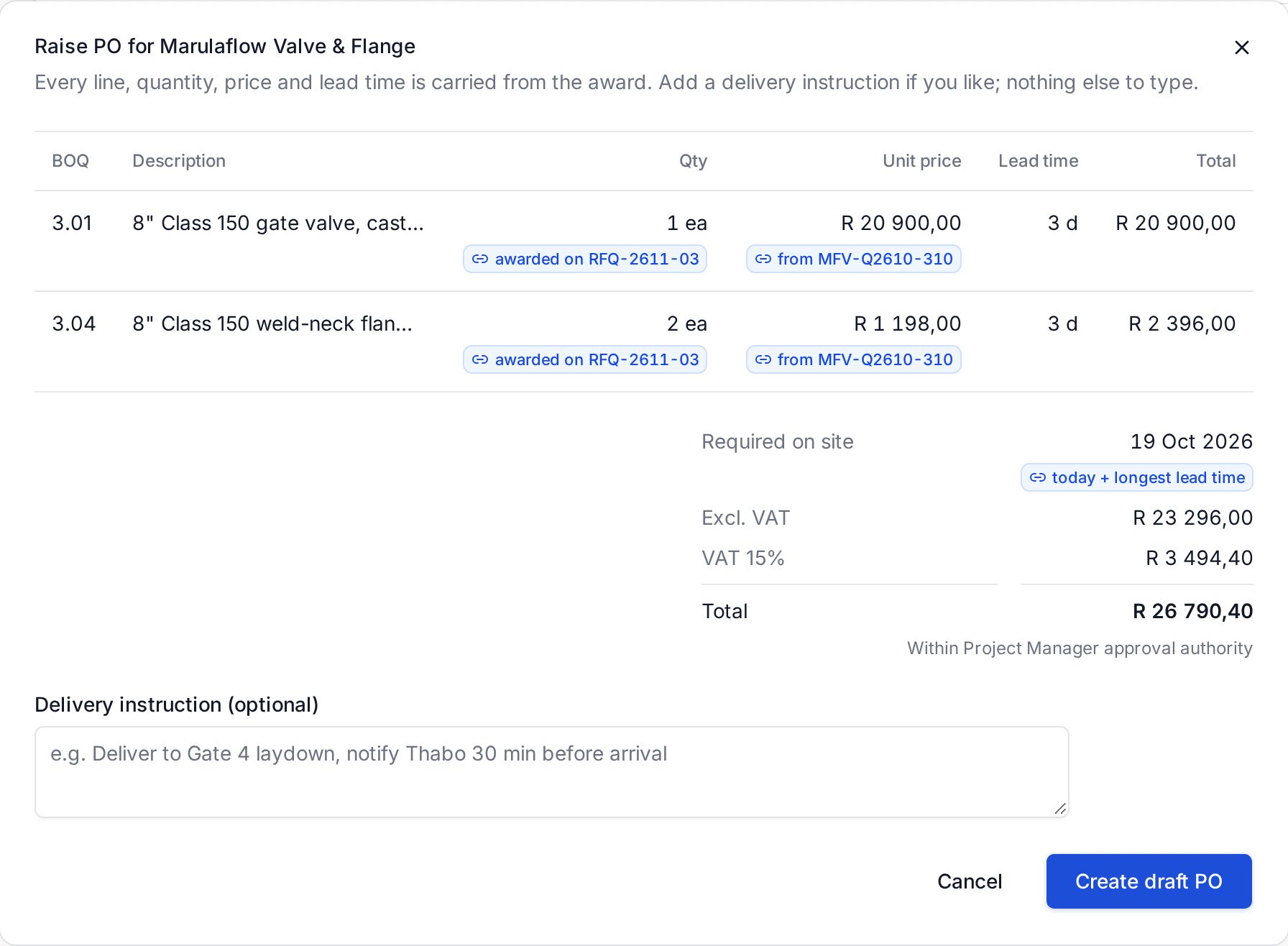Screen dimensions: 1288x946
Task: Grab the delivery instruction textarea resize handle
Action: pos(1060,809)
